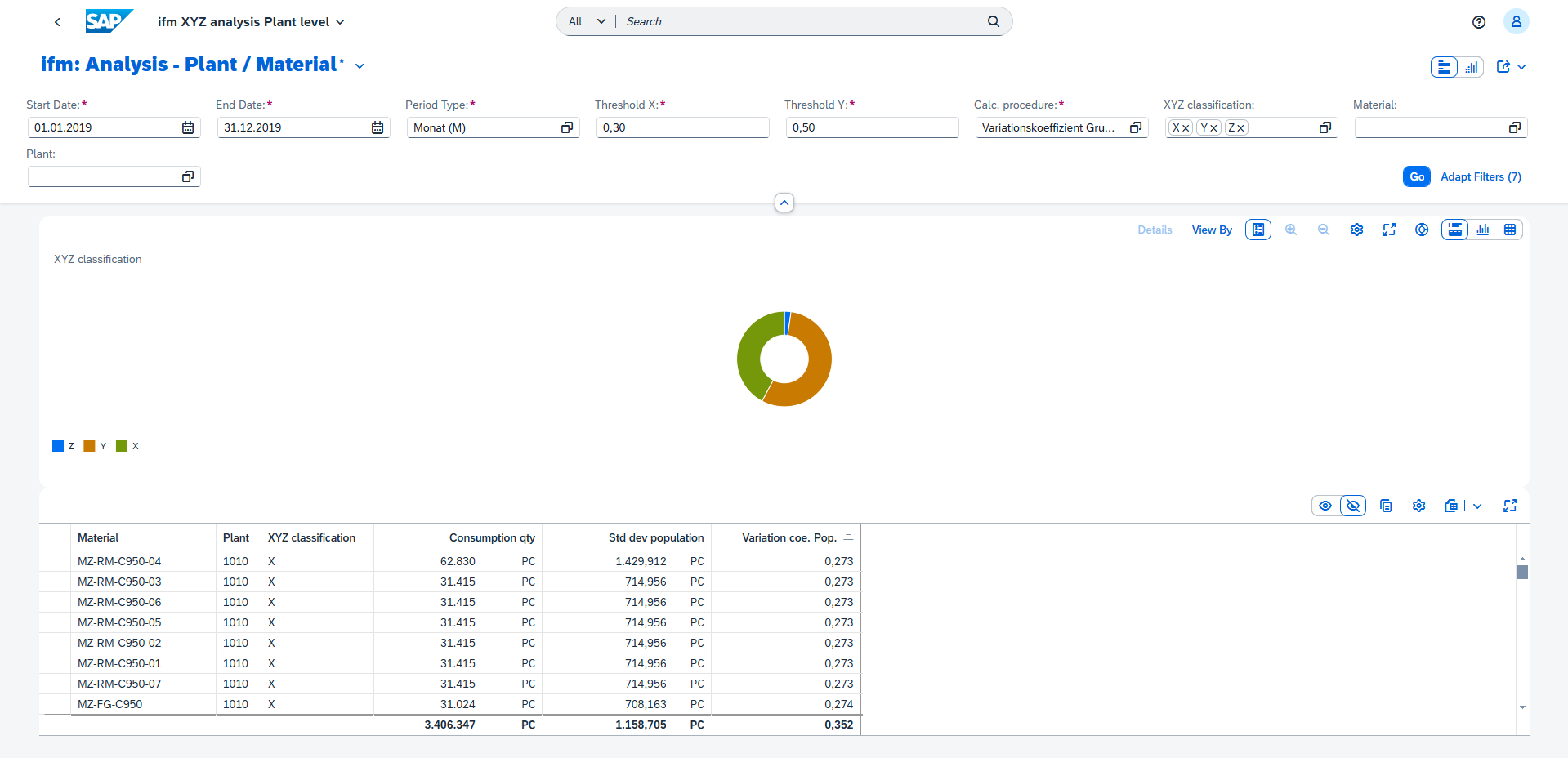Open the ifm XYZ analysis Plant level app menu
1568x758 pixels.
[x=341, y=22]
